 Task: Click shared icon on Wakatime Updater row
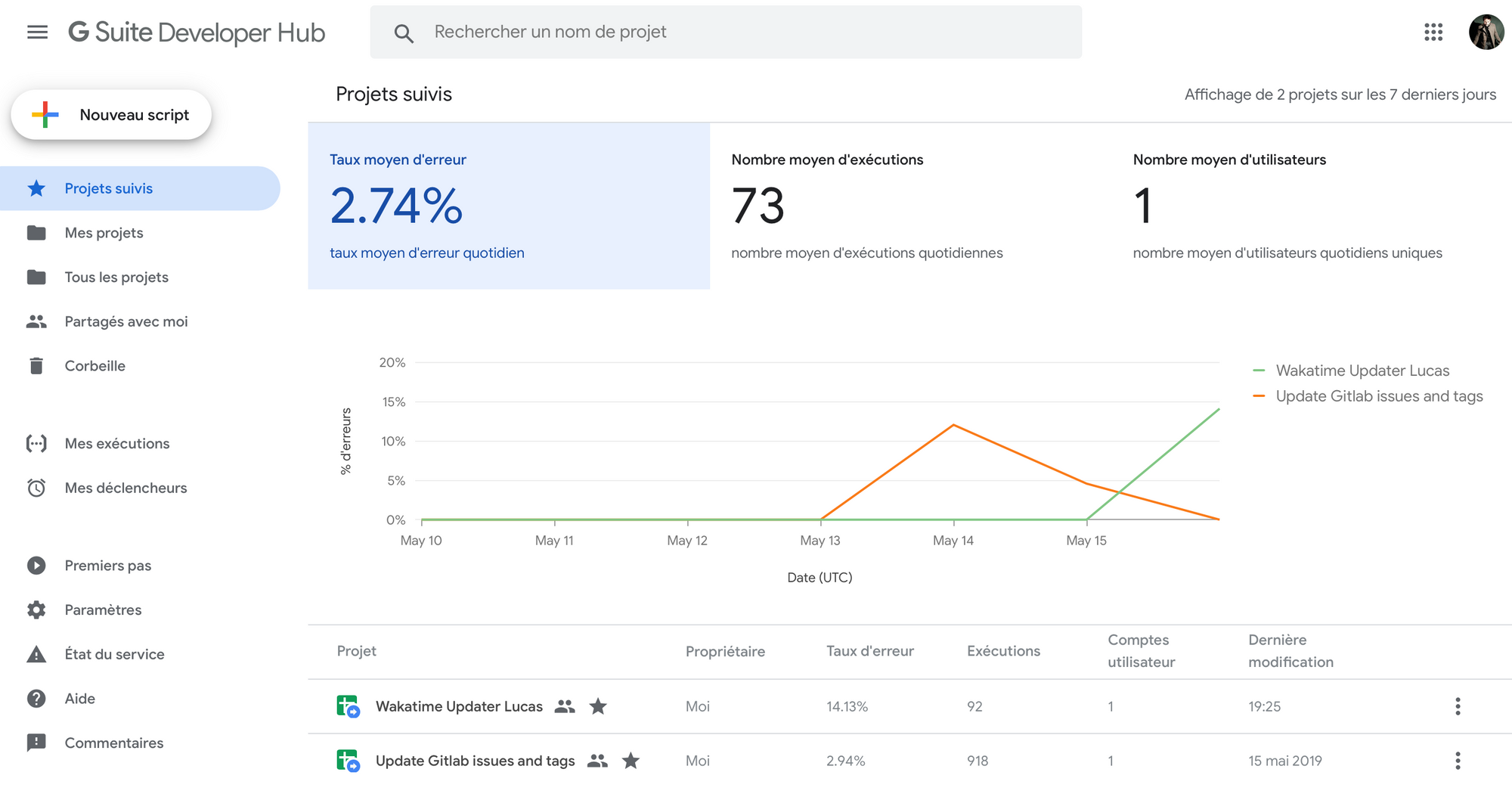pos(565,706)
